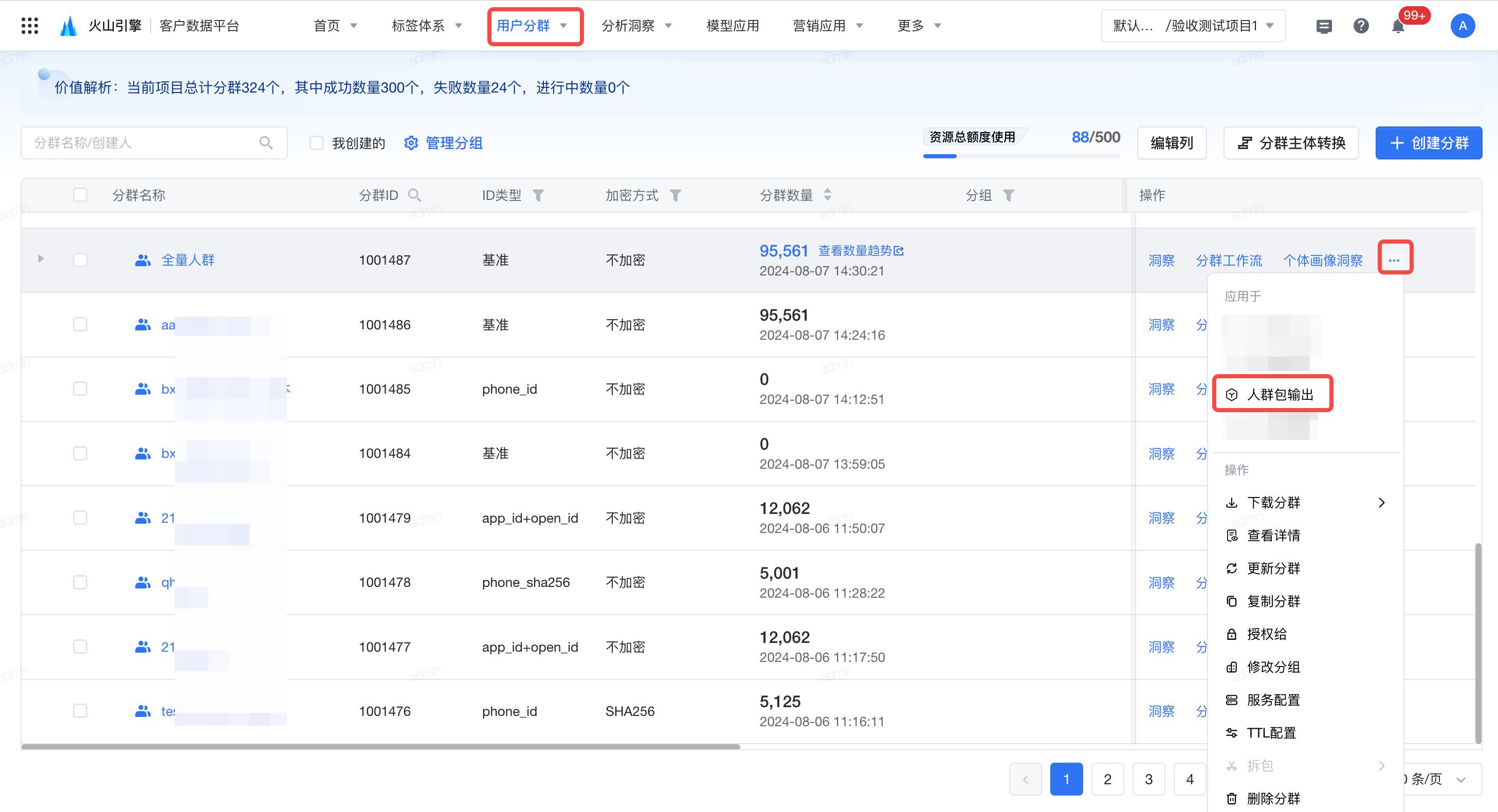
Task: Click 复制分群 copy icon in menu
Action: pyautogui.click(x=1231, y=602)
